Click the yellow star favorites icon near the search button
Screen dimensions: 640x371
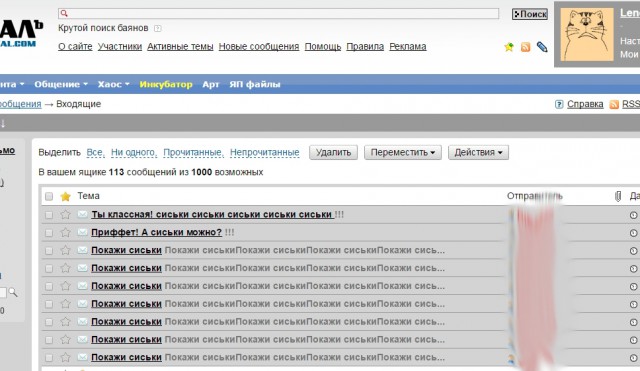click(509, 47)
